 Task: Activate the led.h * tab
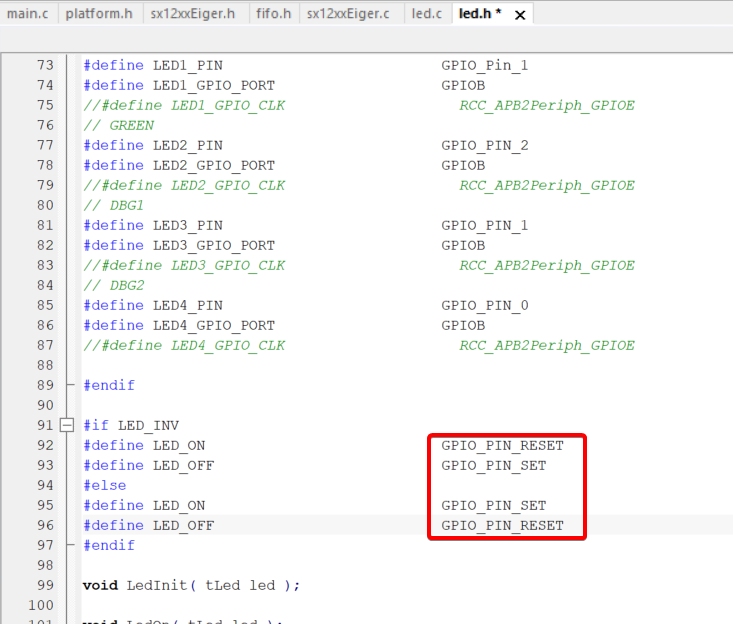coord(479,14)
